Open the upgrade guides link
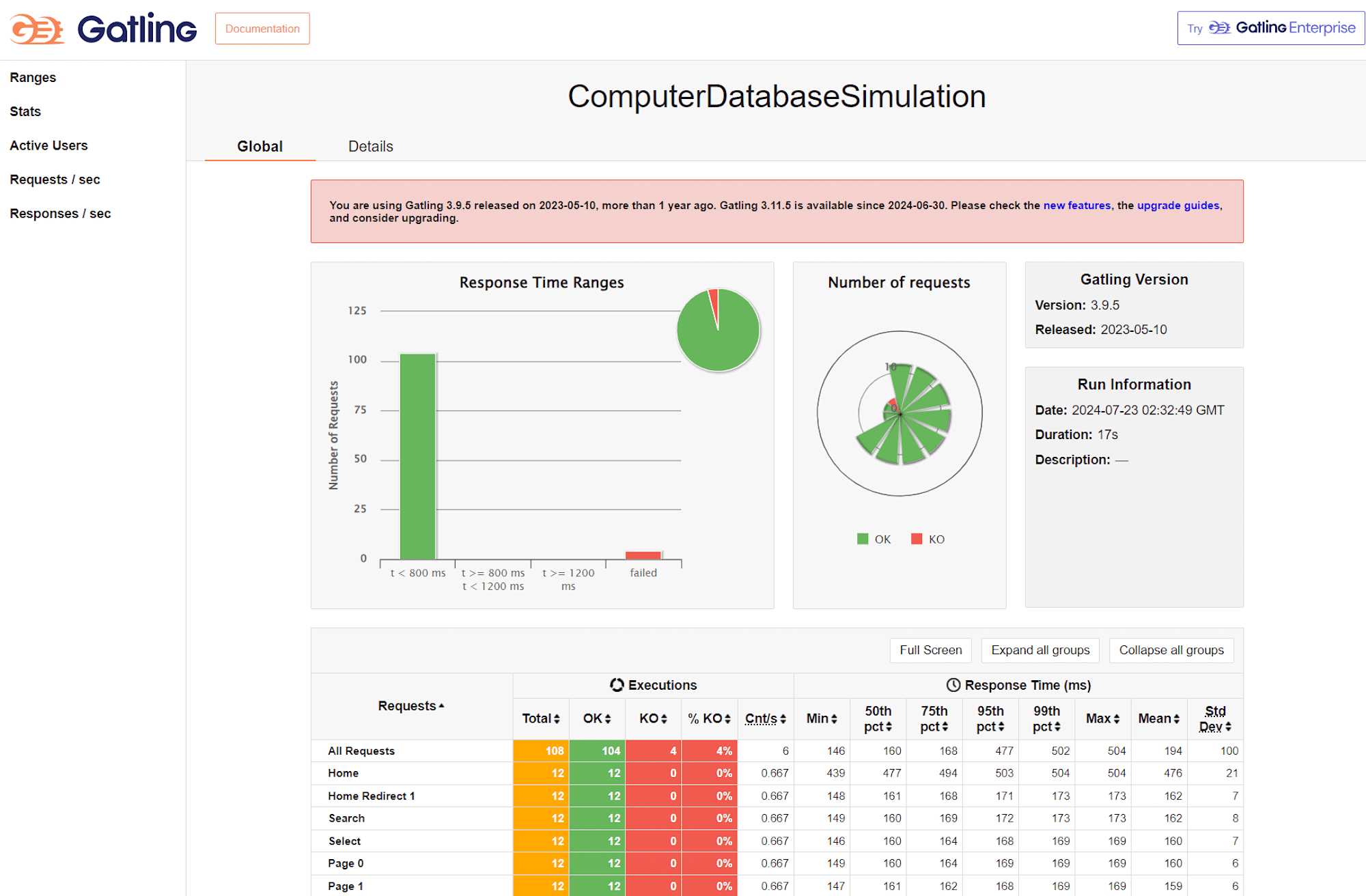The image size is (1366, 896). click(x=1178, y=206)
